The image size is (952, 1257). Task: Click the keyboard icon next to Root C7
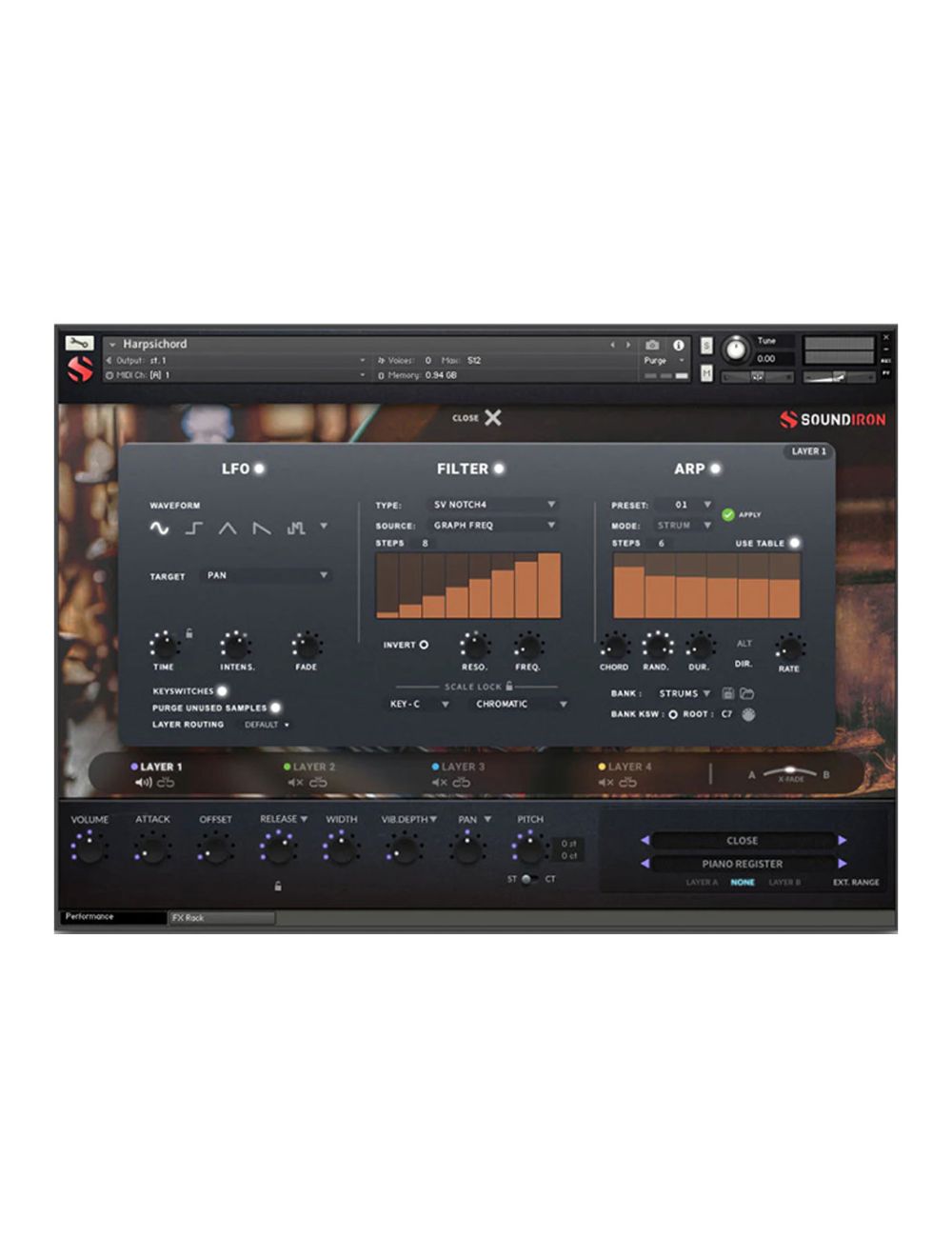[x=748, y=714]
